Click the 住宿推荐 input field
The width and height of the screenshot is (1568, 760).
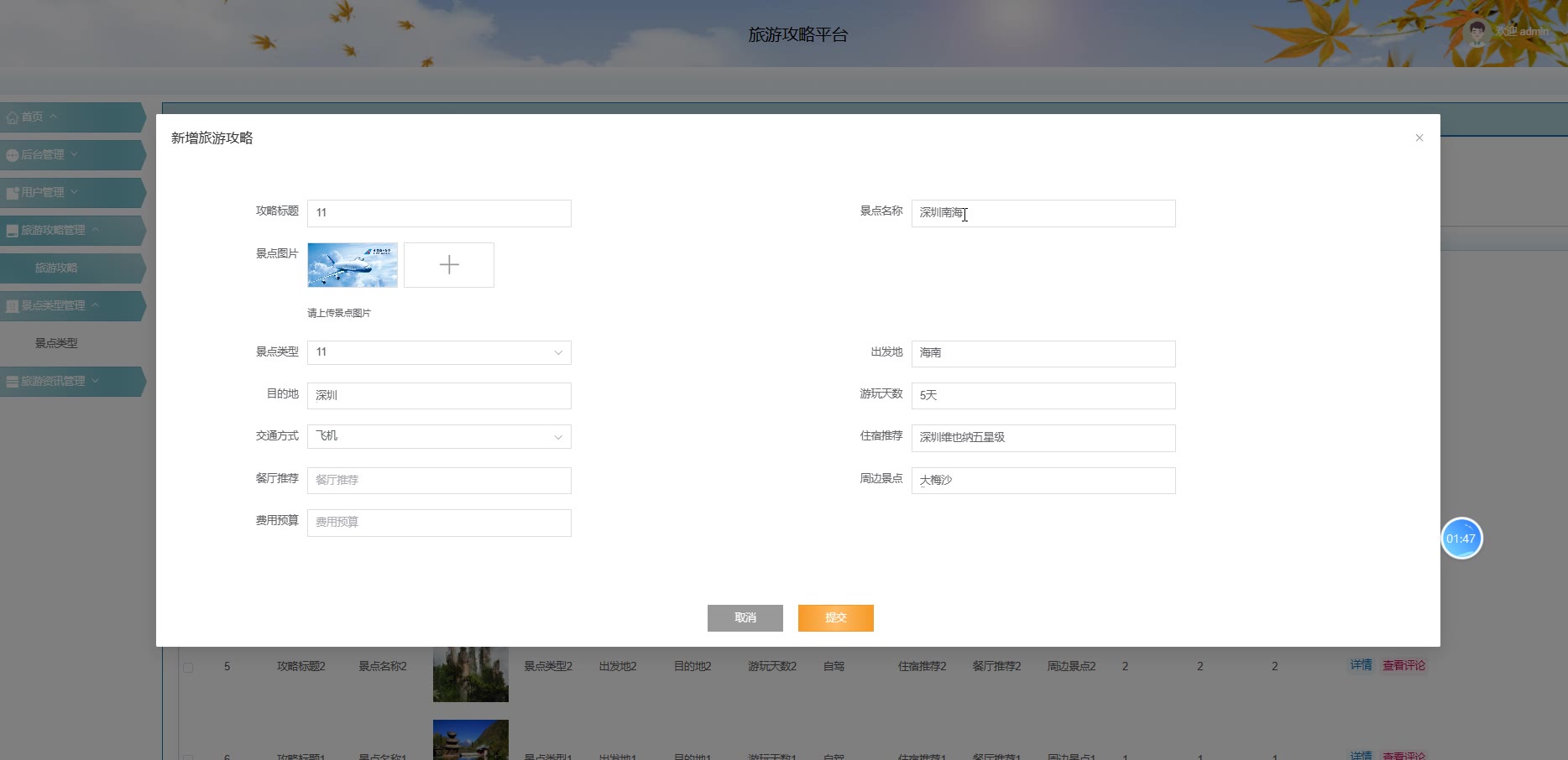pyautogui.click(x=1043, y=438)
